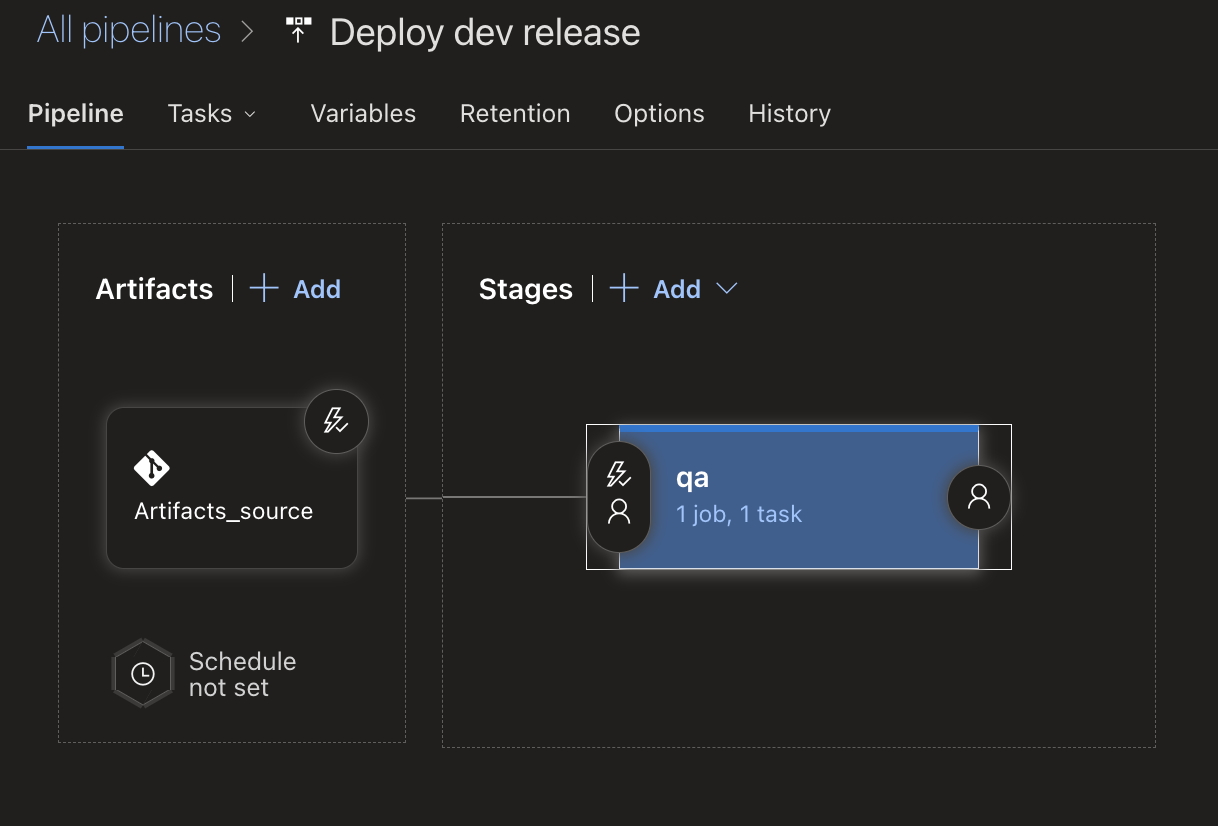Click the plus icon next to Artifacts
Image resolution: width=1218 pixels, height=826 pixels.
tap(264, 289)
